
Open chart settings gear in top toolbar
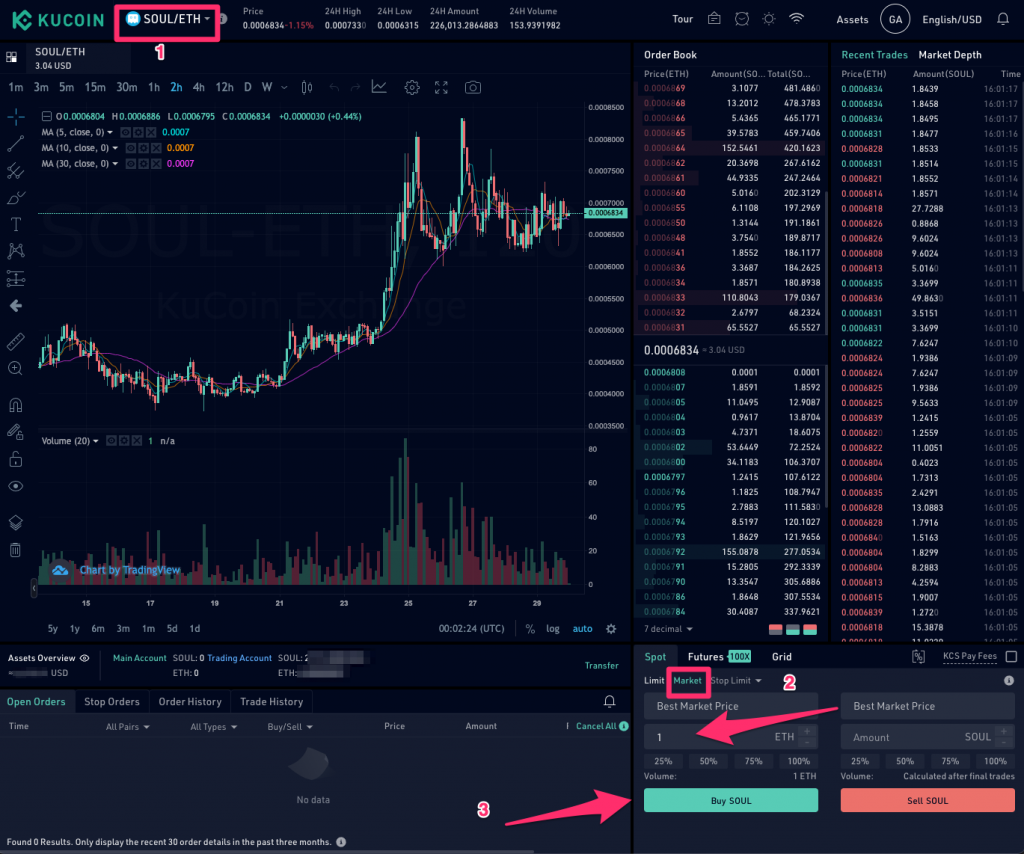point(411,87)
